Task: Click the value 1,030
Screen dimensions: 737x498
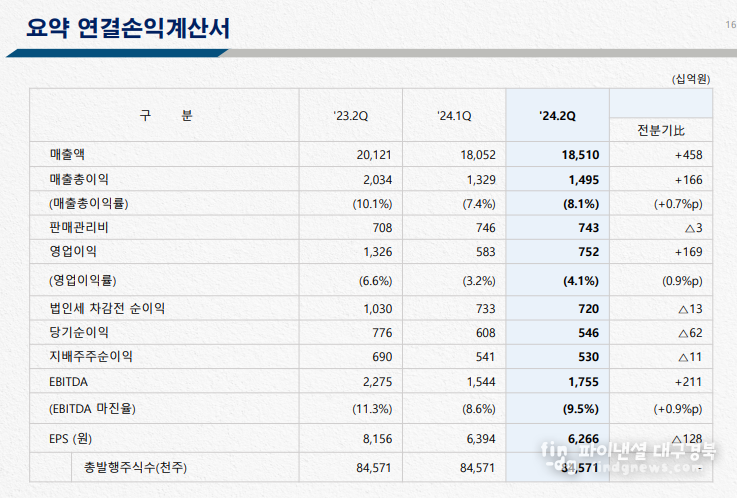Action: pos(377,309)
